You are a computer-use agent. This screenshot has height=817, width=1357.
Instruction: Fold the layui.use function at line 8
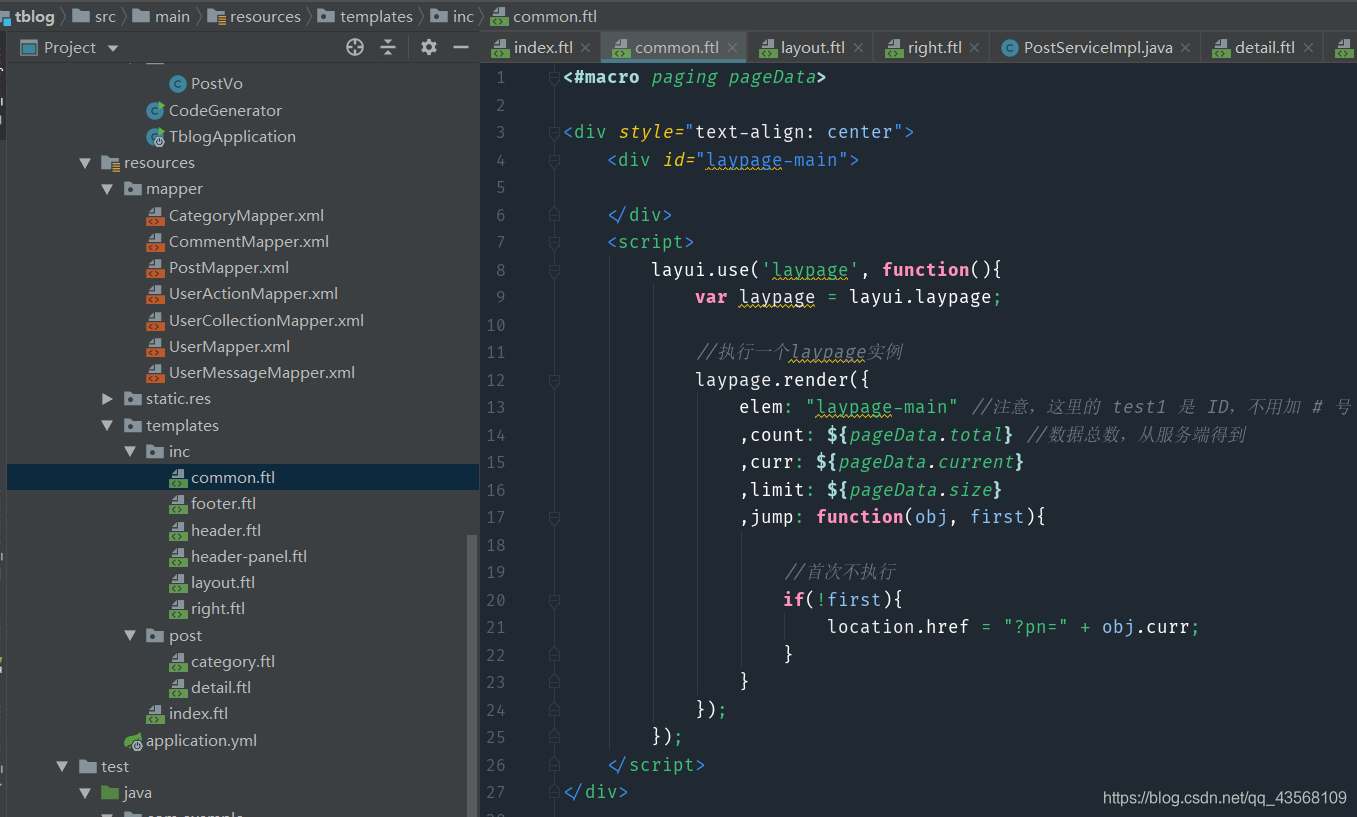553,270
